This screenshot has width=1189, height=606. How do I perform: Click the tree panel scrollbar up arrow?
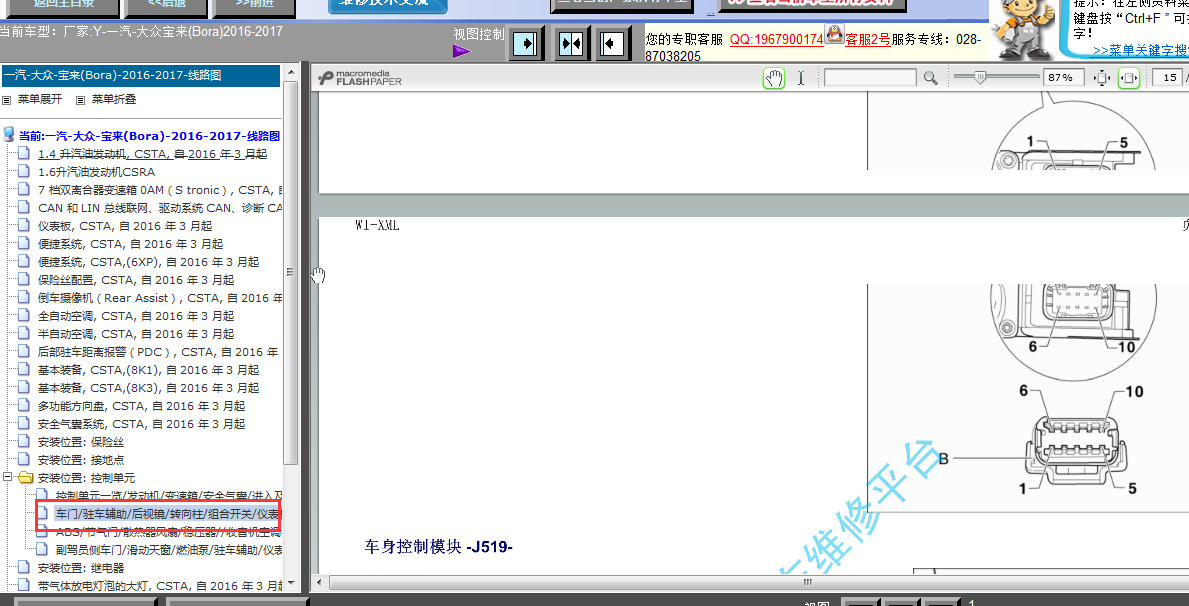tap(290, 70)
